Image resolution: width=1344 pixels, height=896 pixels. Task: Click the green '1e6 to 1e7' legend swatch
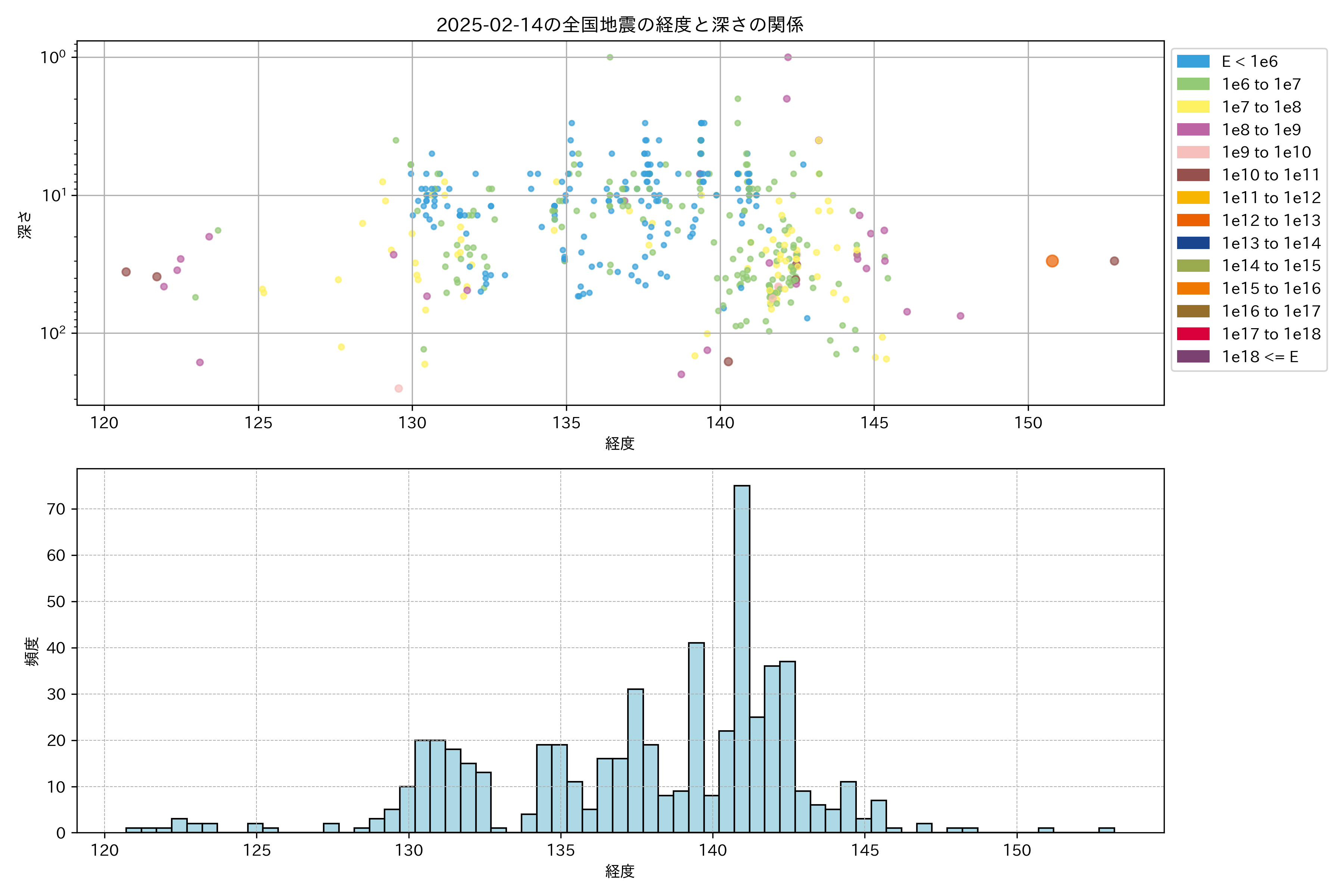1193,85
